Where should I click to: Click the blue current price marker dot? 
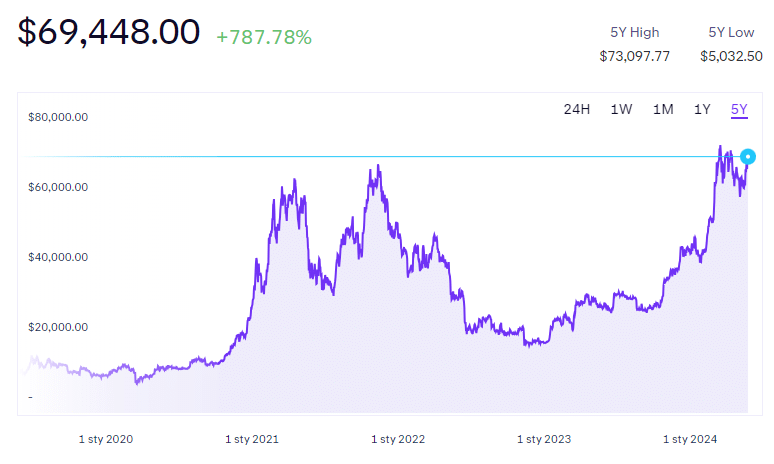(x=748, y=156)
